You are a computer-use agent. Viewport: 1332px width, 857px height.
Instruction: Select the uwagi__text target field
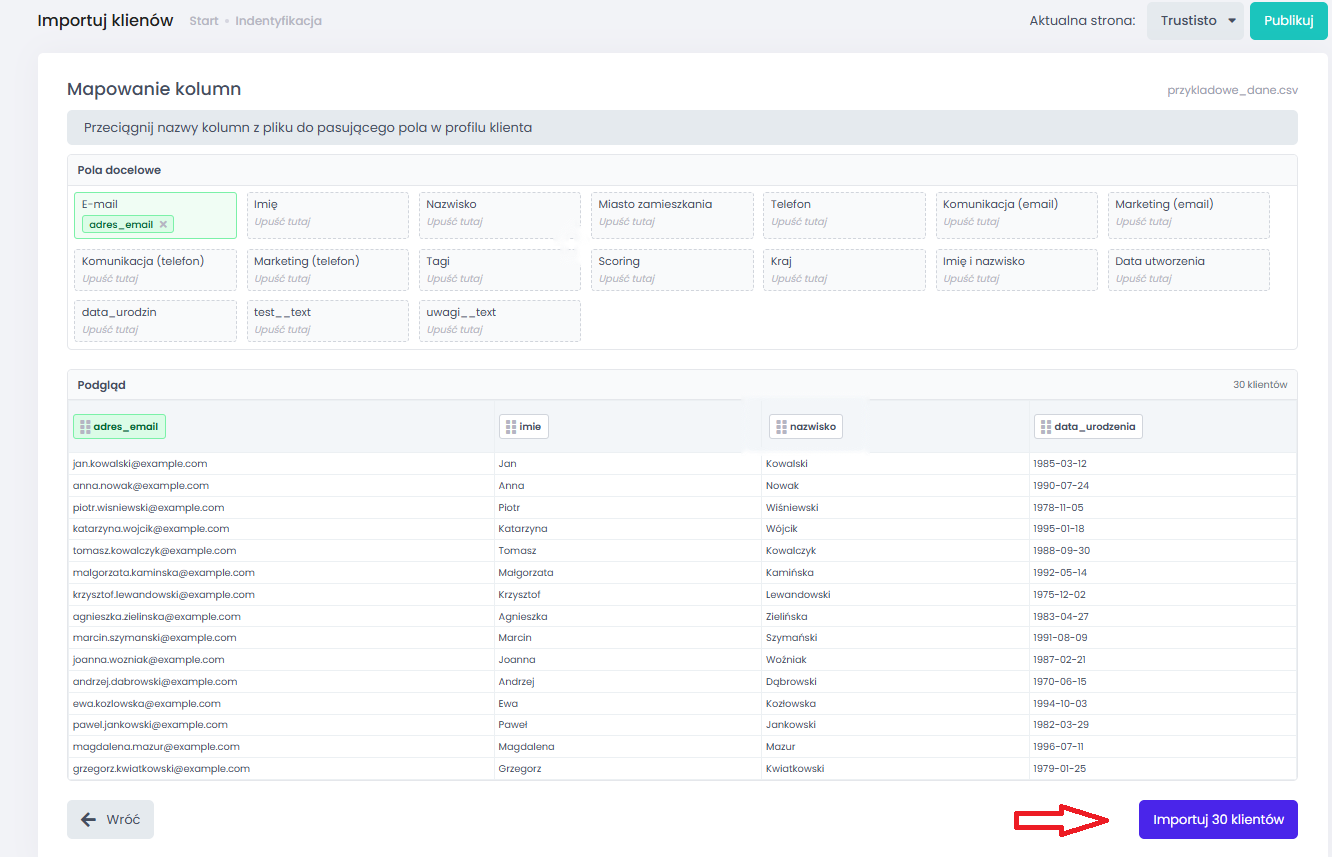click(x=500, y=321)
